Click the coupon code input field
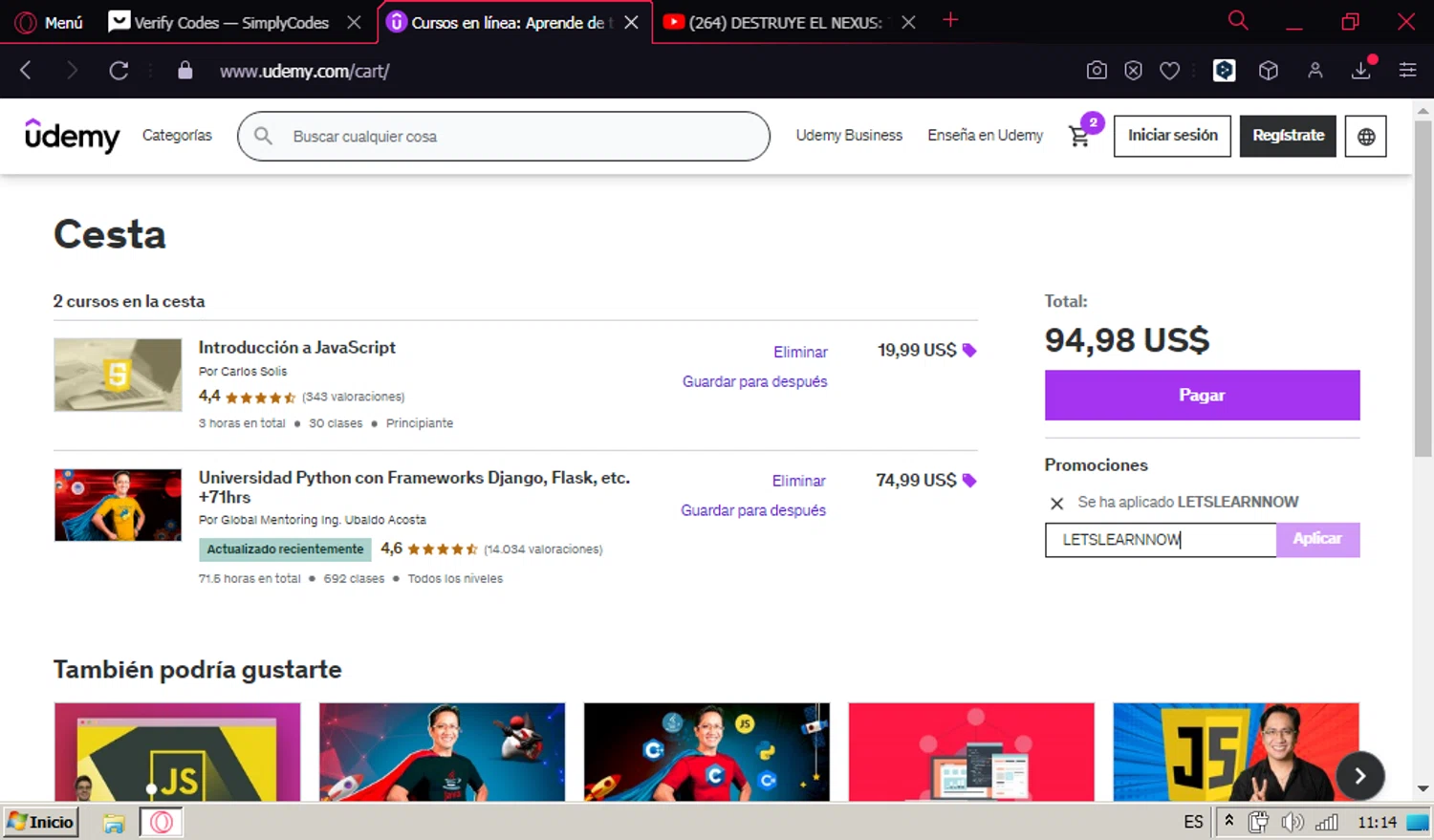 click(x=1160, y=540)
